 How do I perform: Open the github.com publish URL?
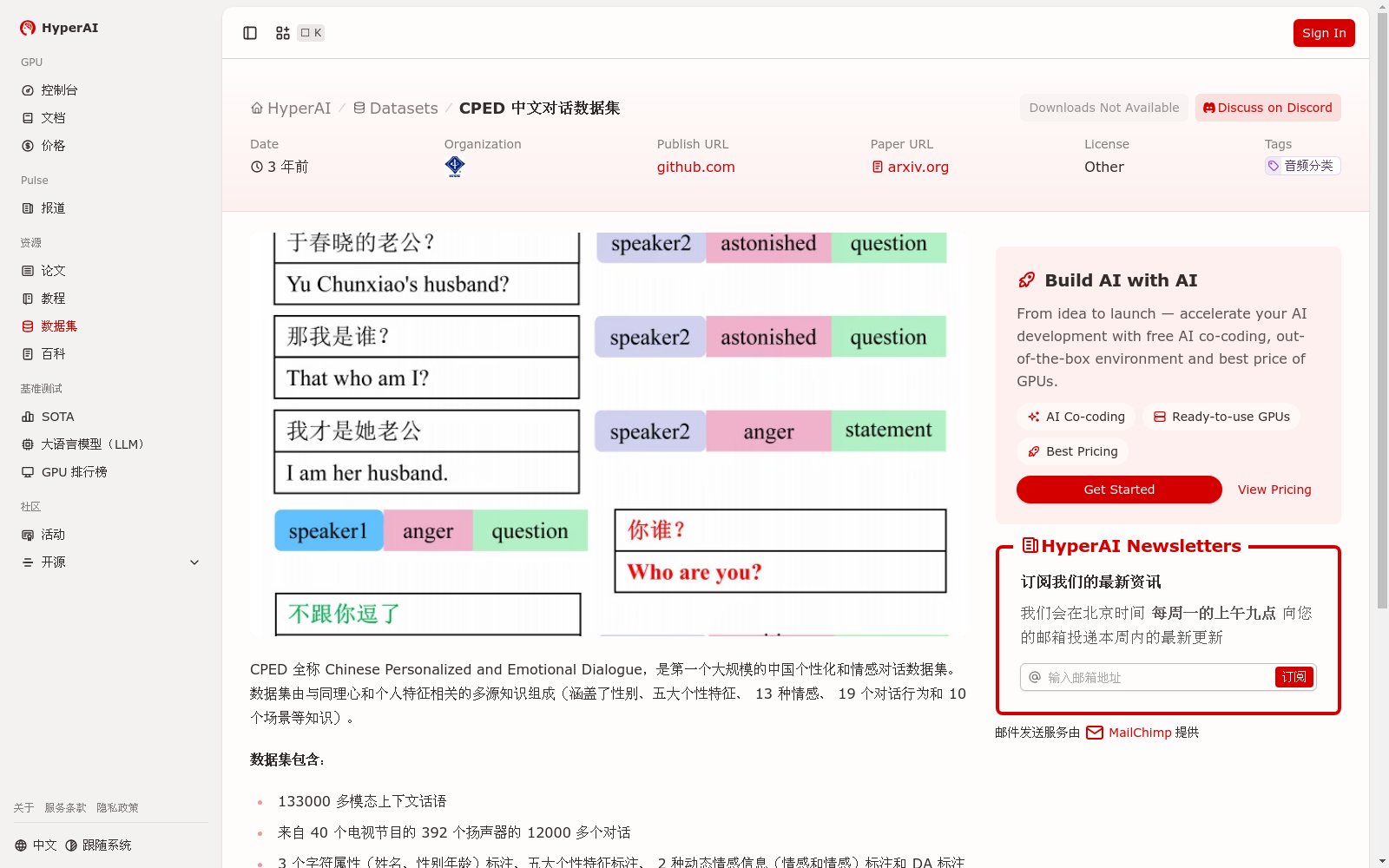click(x=695, y=167)
